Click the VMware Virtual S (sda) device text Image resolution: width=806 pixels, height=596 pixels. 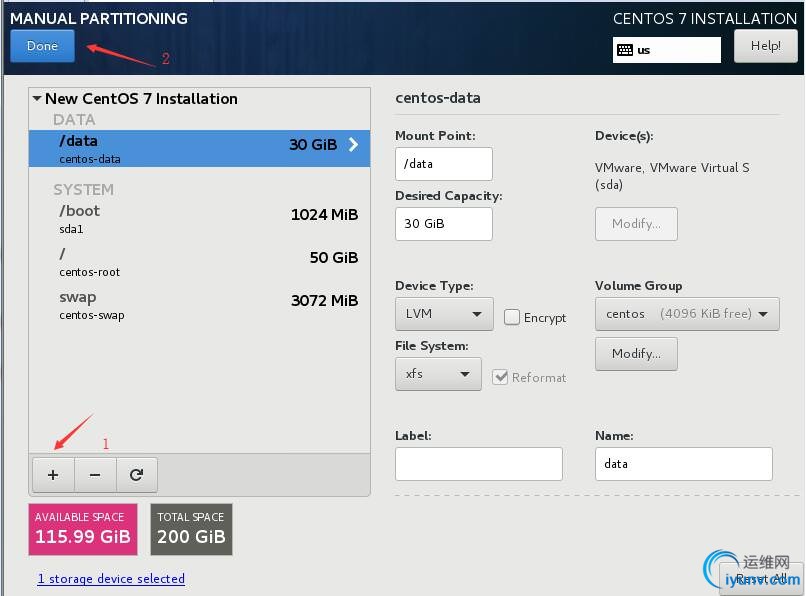672,176
